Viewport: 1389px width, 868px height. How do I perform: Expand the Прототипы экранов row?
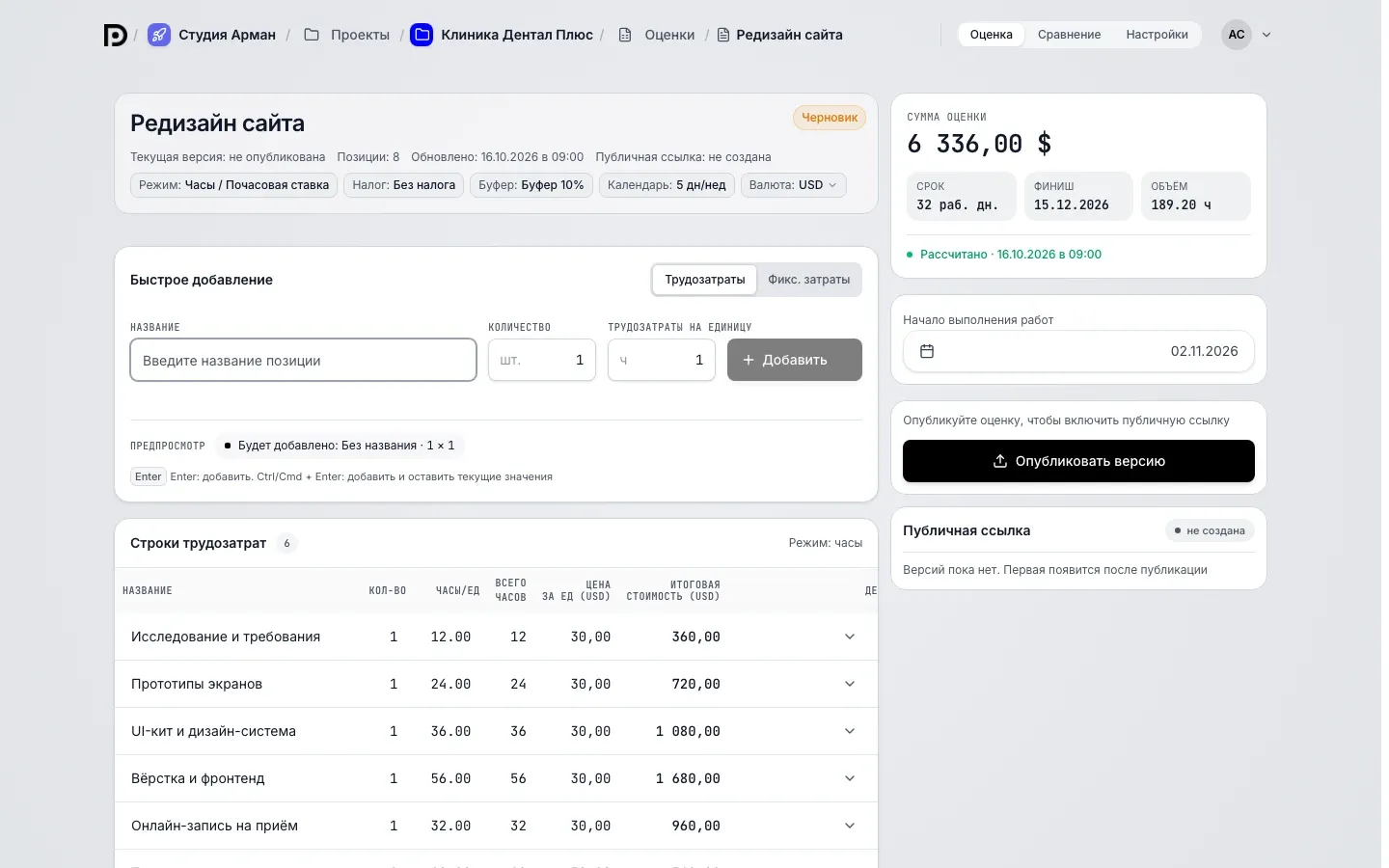click(x=850, y=684)
